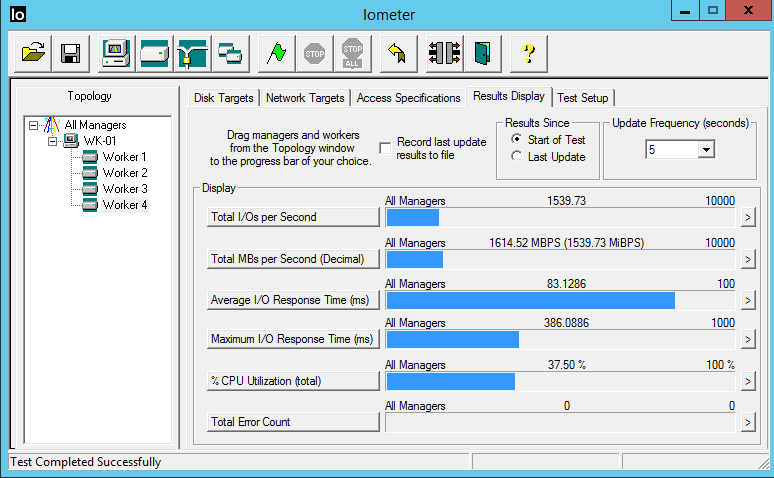Click the WK-01 computer icon
The image size is (774, 478).
[x=71, y=141]
